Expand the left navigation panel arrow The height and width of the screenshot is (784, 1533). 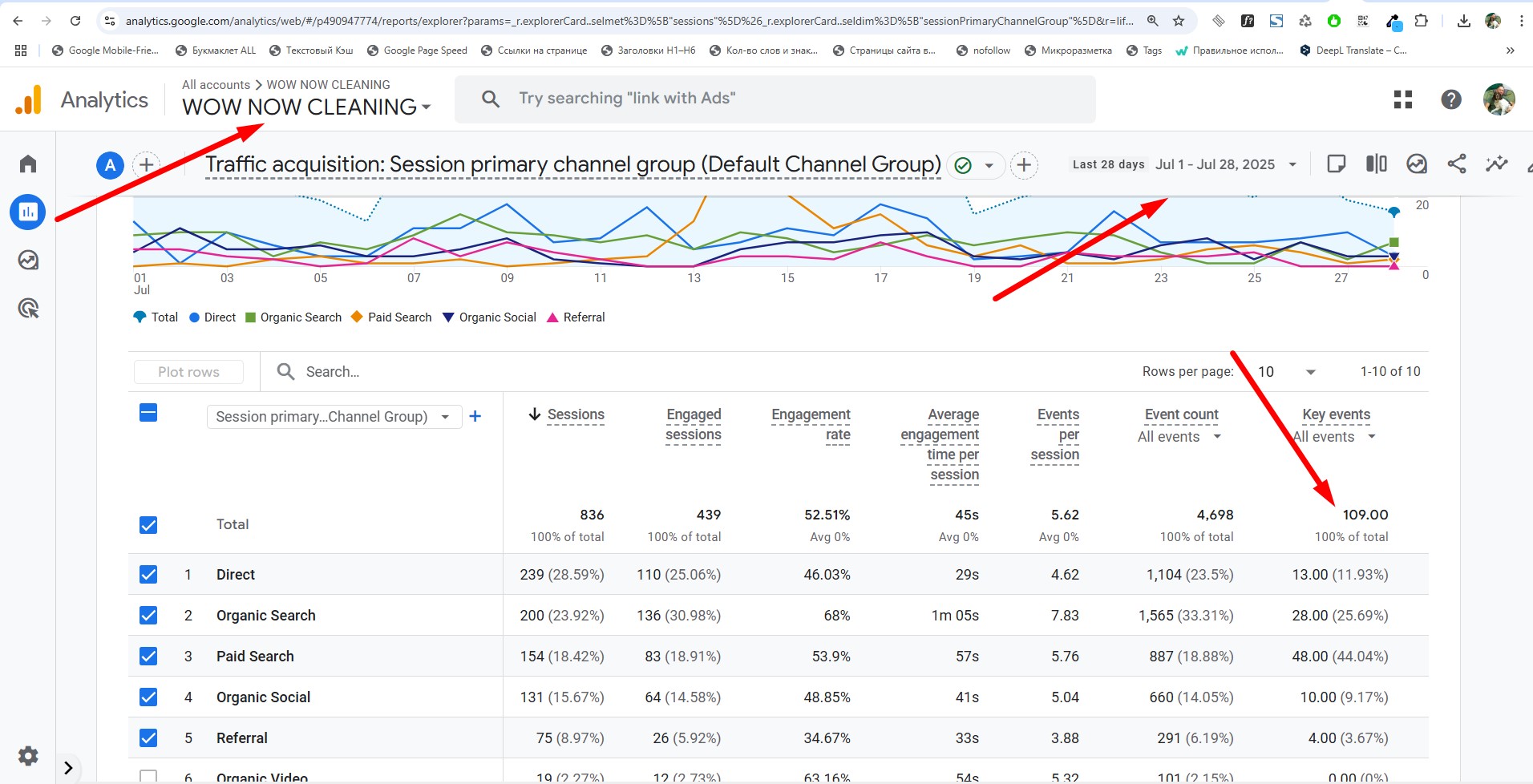(68, 768)
